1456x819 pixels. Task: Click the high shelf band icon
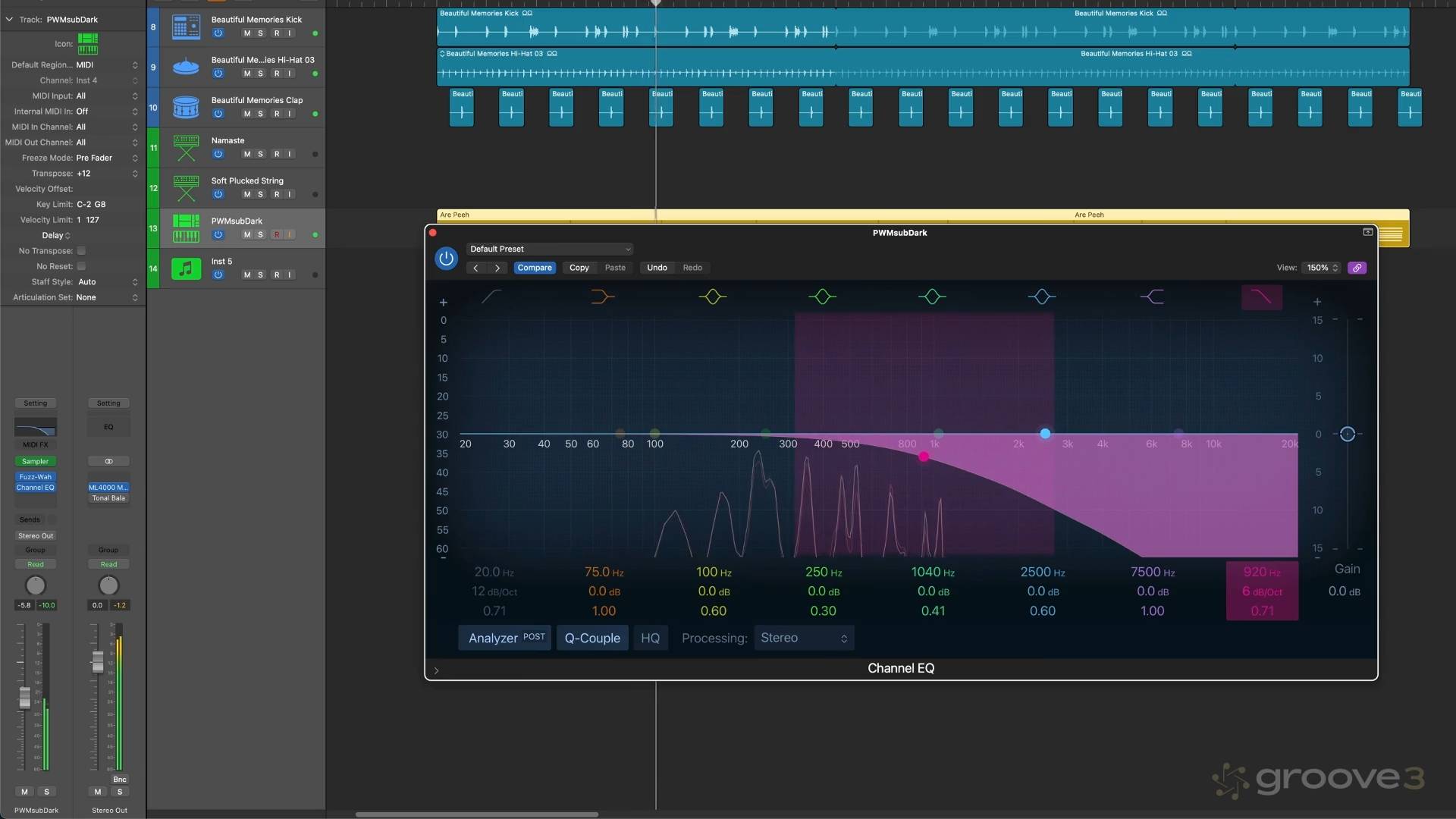pyautogui.click(x=1152, y=297)
